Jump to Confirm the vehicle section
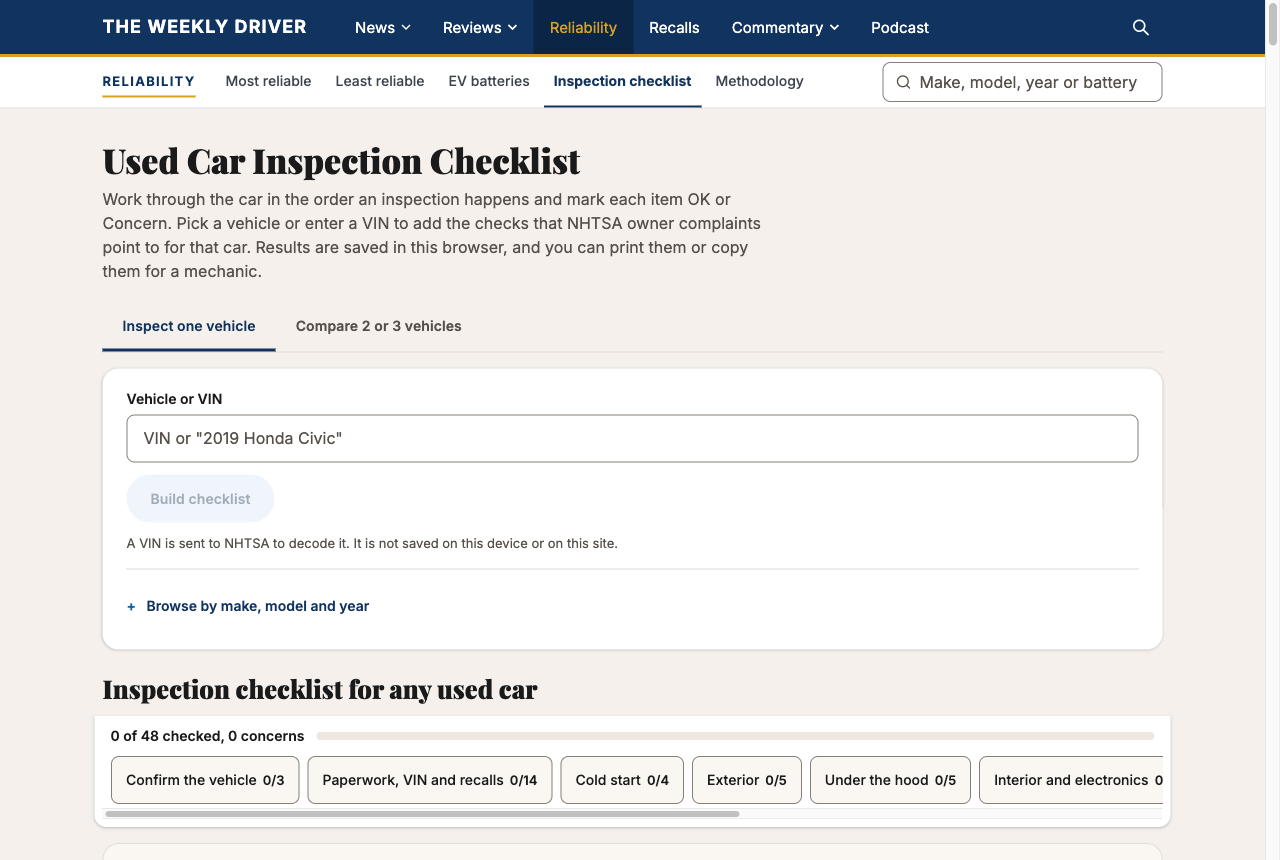 pyautogui.click(x=205, y=780)
